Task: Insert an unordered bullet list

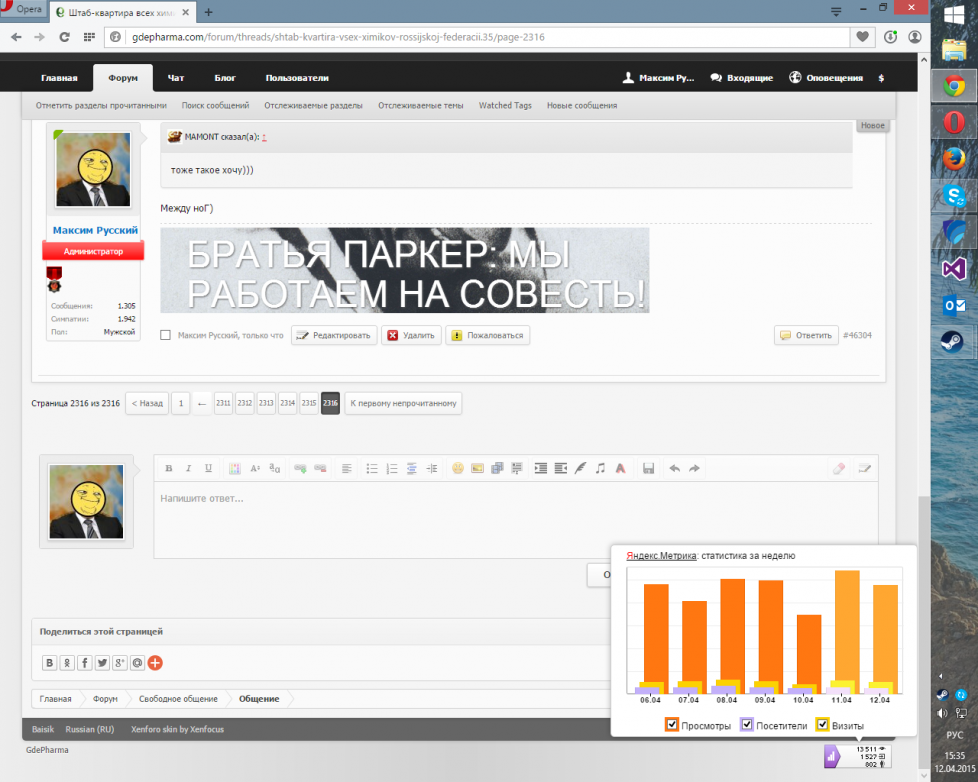Action: (x=372, y=468)
